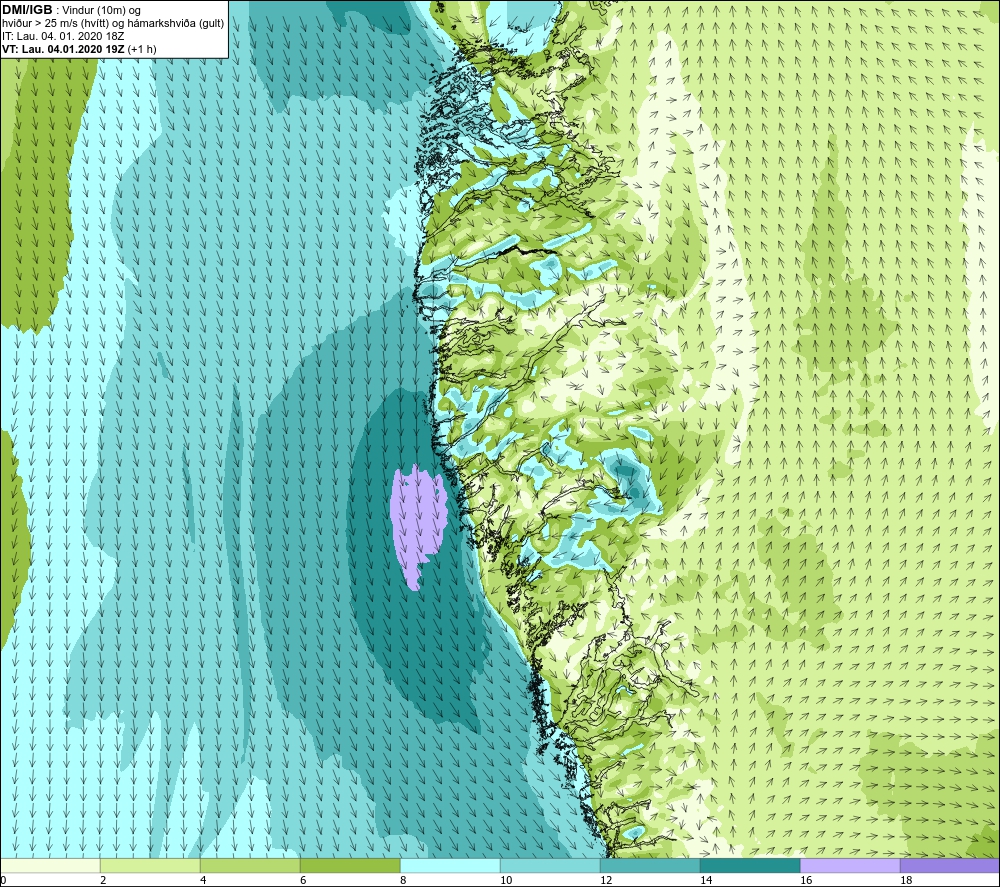Click the legend tick label '6'
This screenshot has height=887, width=1000.
[303, 881]
